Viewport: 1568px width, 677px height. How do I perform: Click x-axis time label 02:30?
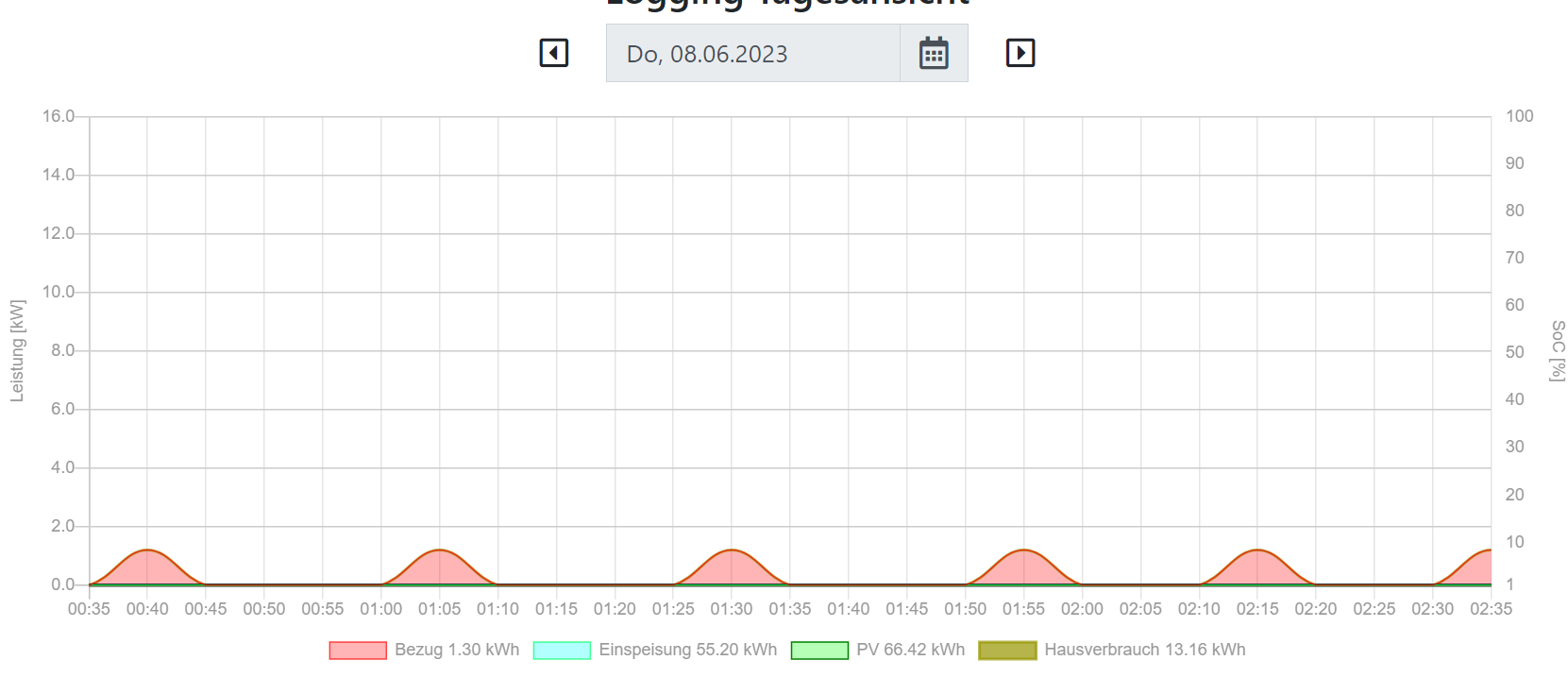coord(1432,609)
